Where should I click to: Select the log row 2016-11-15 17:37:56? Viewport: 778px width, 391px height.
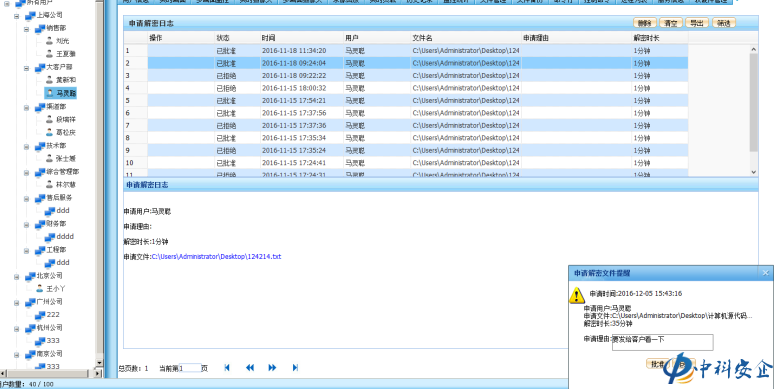click(406, 113)
